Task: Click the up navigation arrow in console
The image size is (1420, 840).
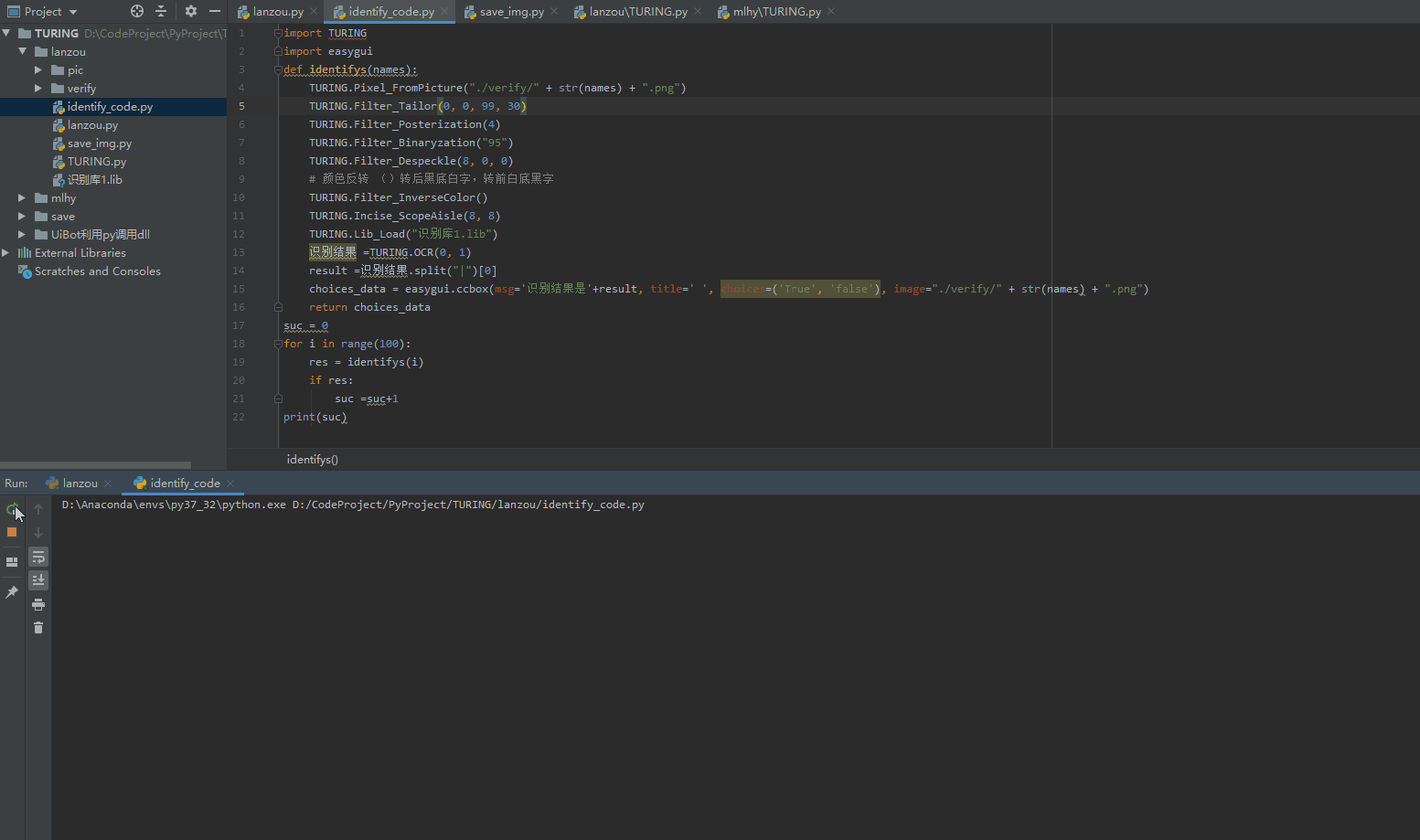Action: click(x=37, y=508)
